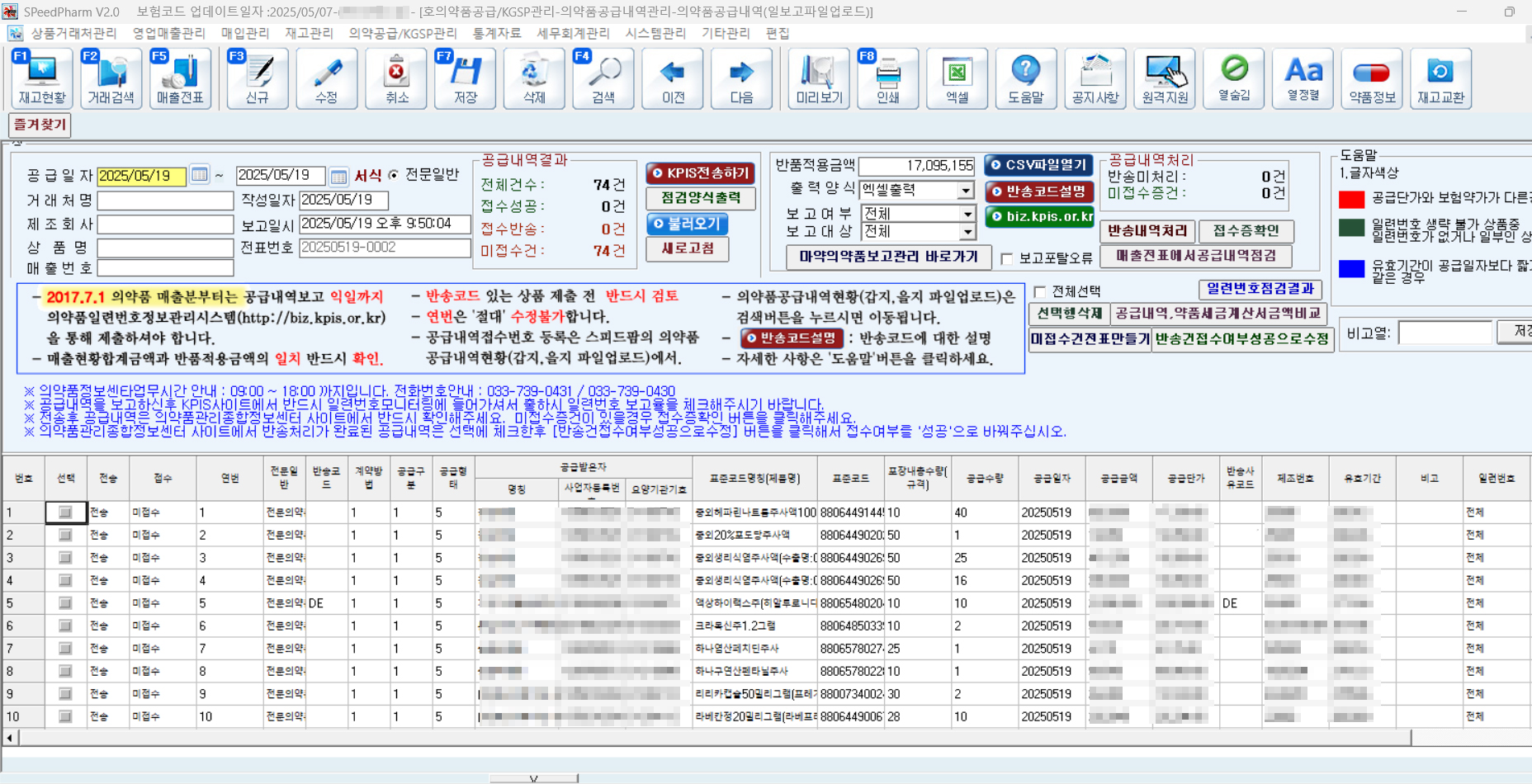Click the 신규 new entry icon
The height and width of the screenshot is (784, 1532).
(x=258, y=78)
